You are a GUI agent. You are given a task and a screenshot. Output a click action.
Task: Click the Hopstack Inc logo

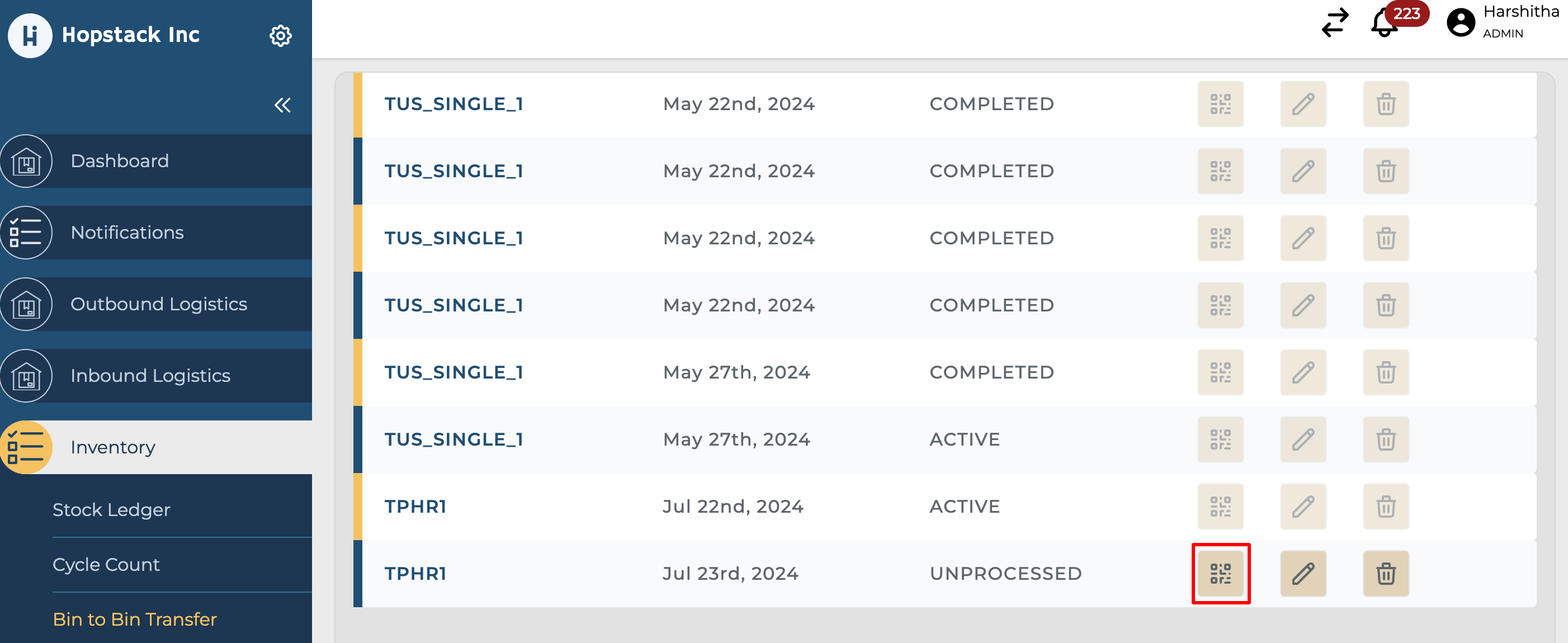(30, 35)
